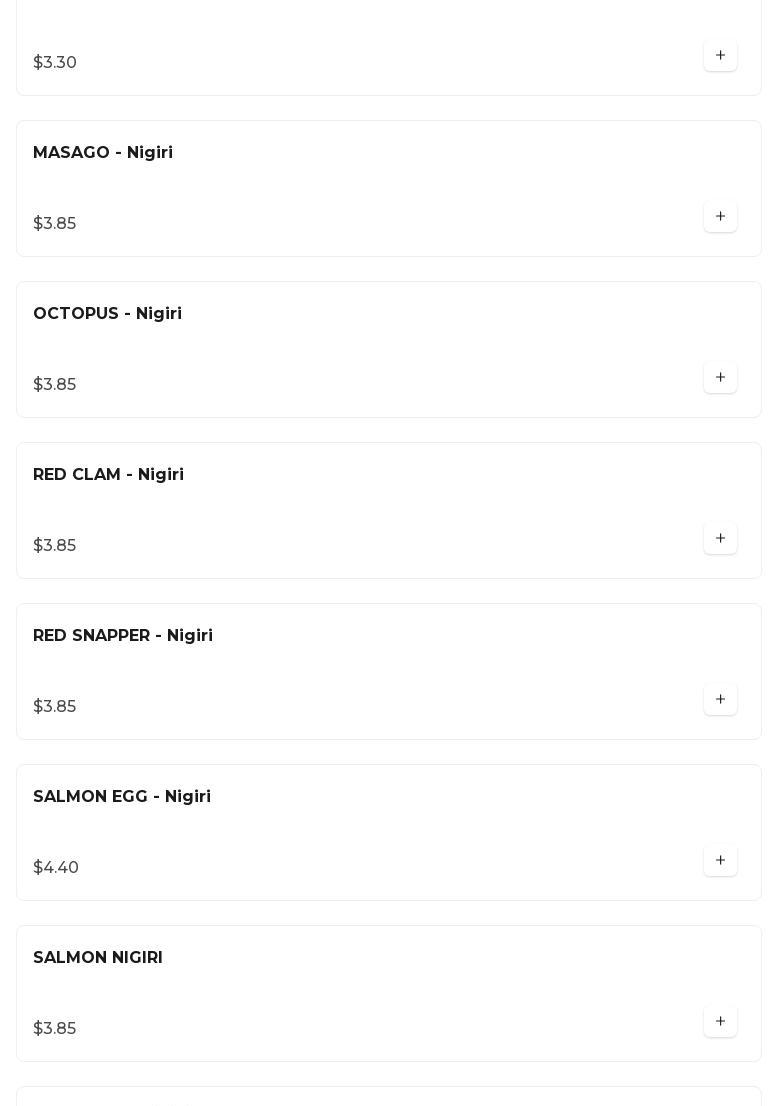The height and width of the screenshot is (1106, 778).
Task: View the RED SNAPPER - Nigiri item
Action: click(123, 636)
